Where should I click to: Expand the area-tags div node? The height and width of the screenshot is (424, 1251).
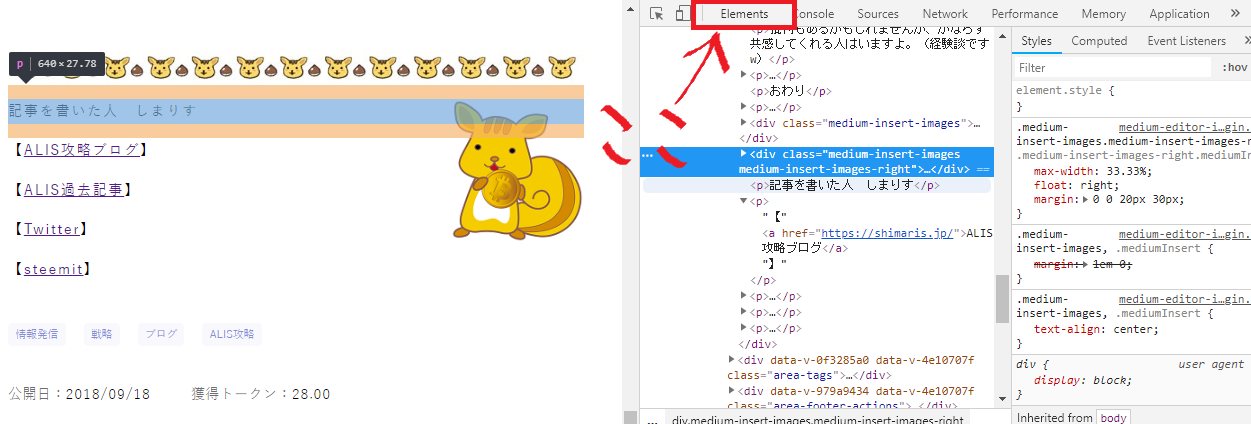pos(731,359)
